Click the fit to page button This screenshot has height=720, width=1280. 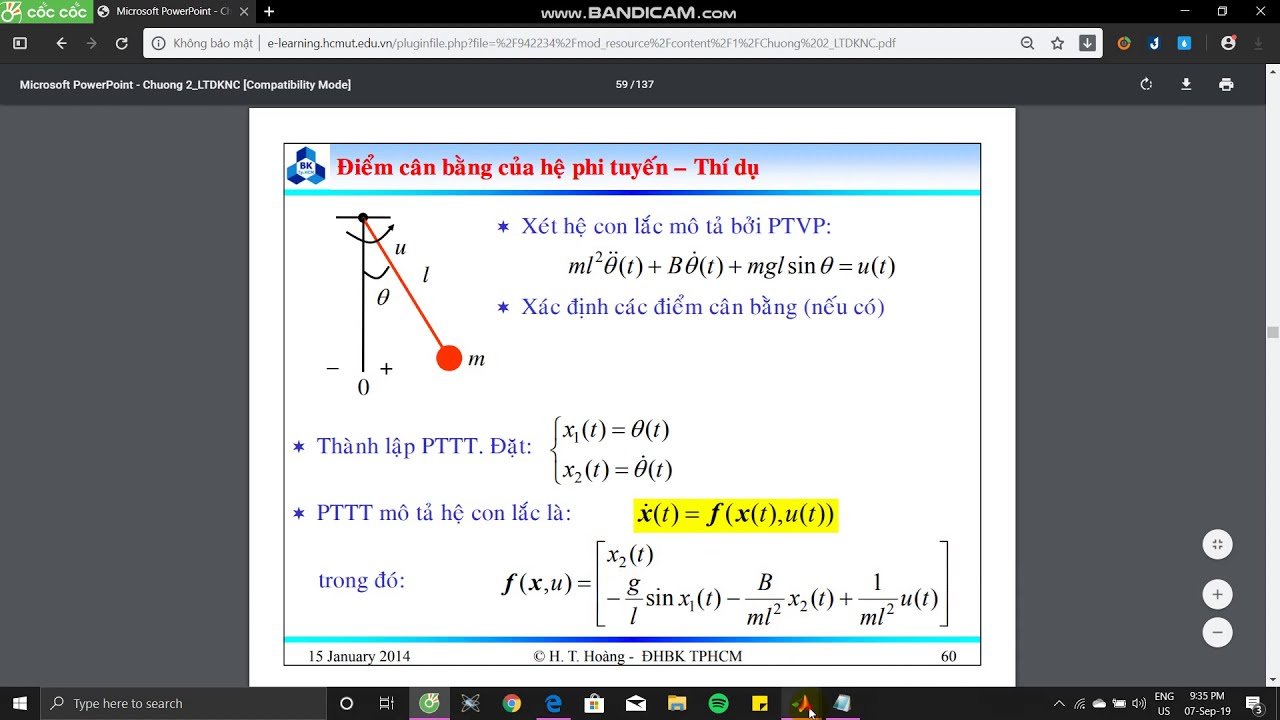(x=1217, y=545)
